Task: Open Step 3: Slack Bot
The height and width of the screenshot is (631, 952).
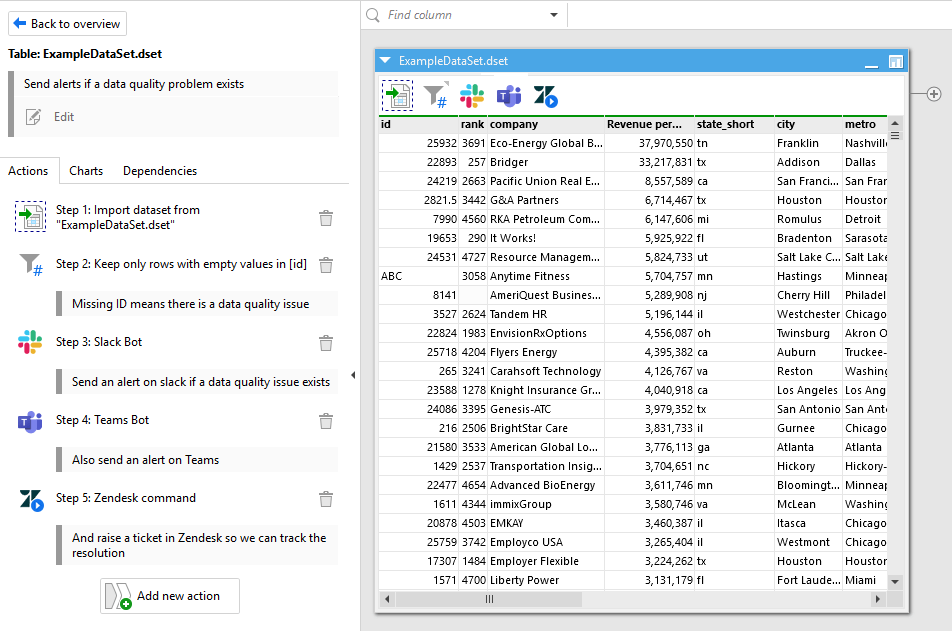Action: (99, 342)
